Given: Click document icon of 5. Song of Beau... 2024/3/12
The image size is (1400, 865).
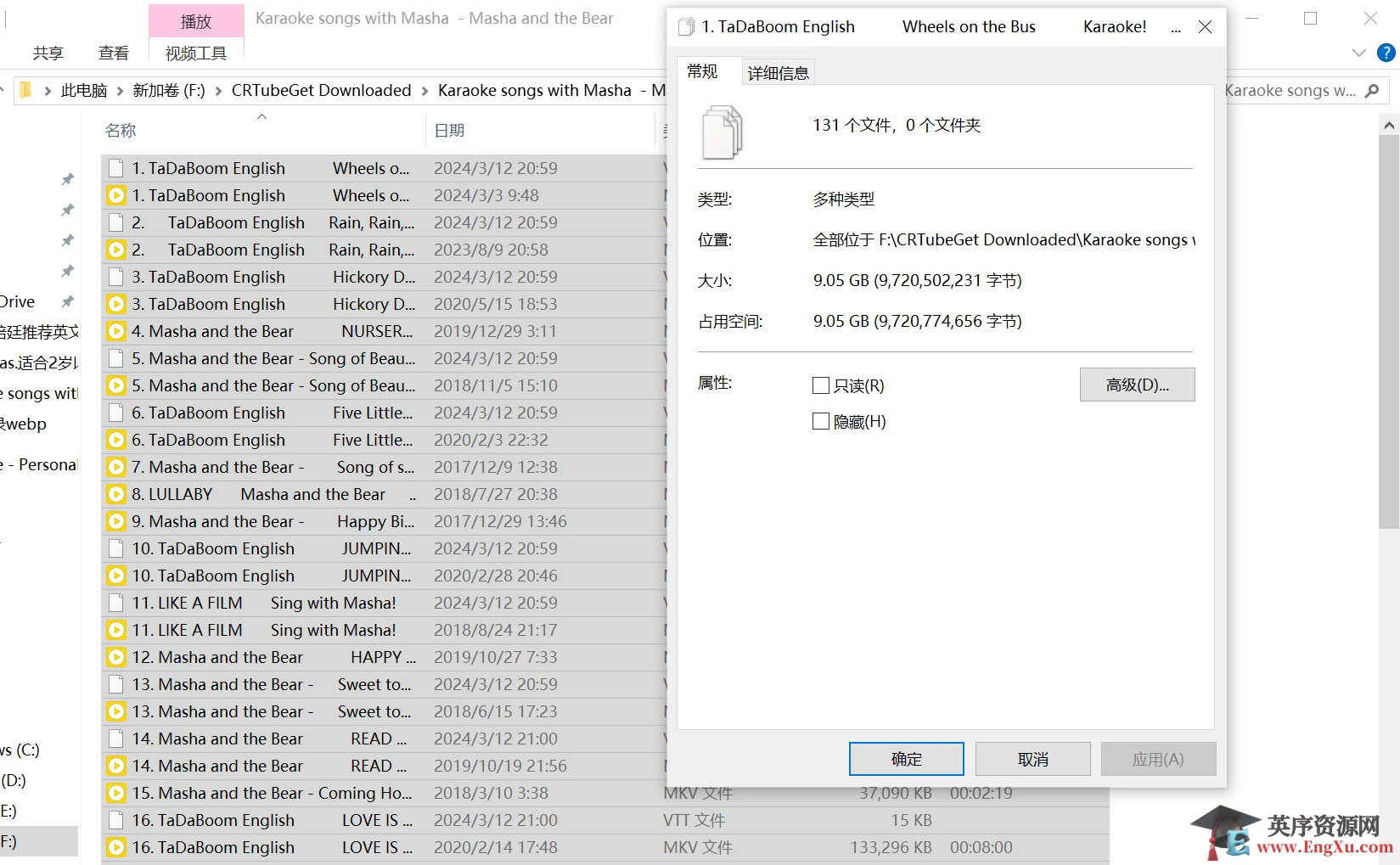Looking at the screenshot, I should [x=116, y=358].
